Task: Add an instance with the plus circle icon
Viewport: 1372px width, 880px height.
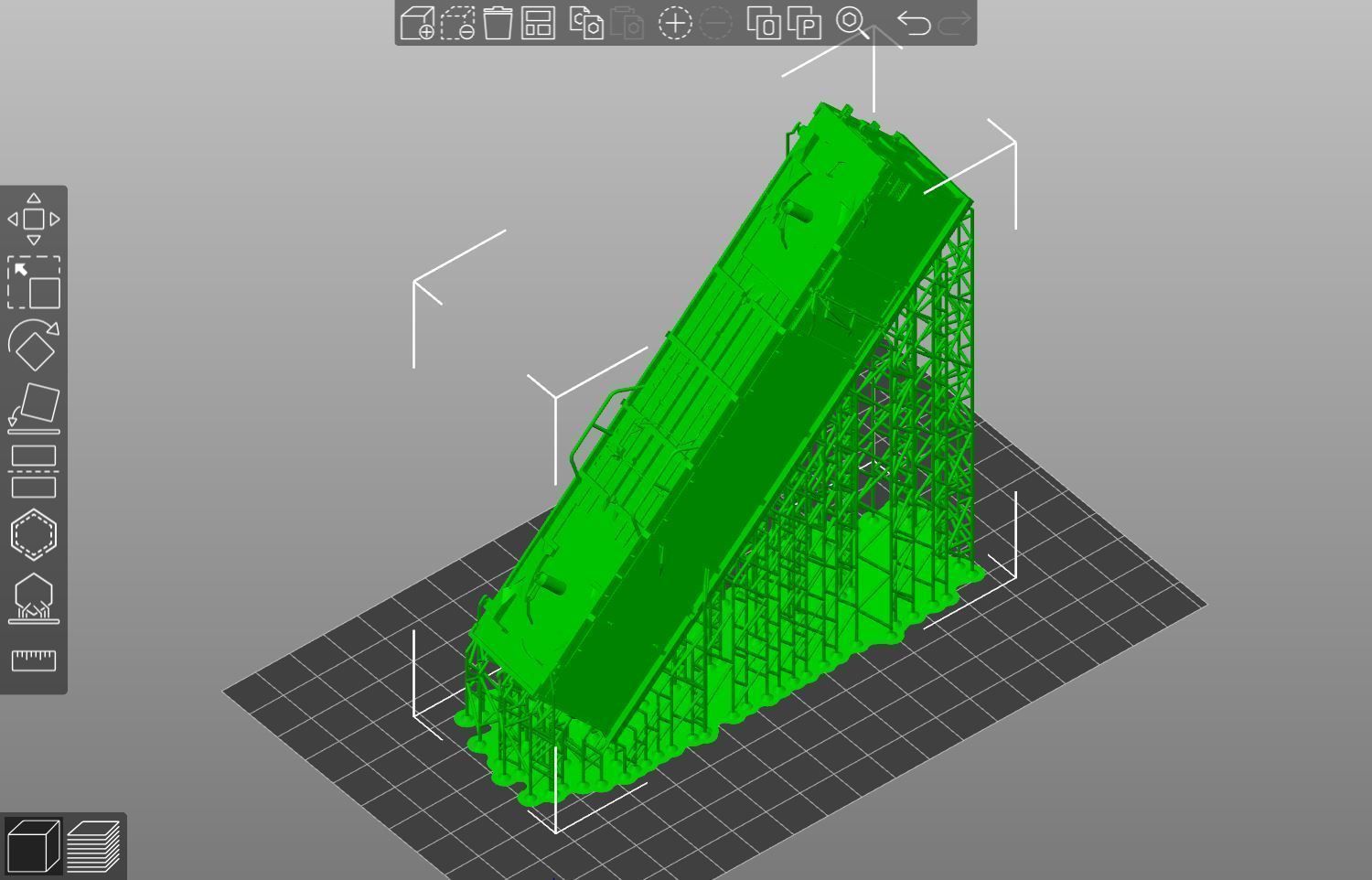Action: pos(675,23)
